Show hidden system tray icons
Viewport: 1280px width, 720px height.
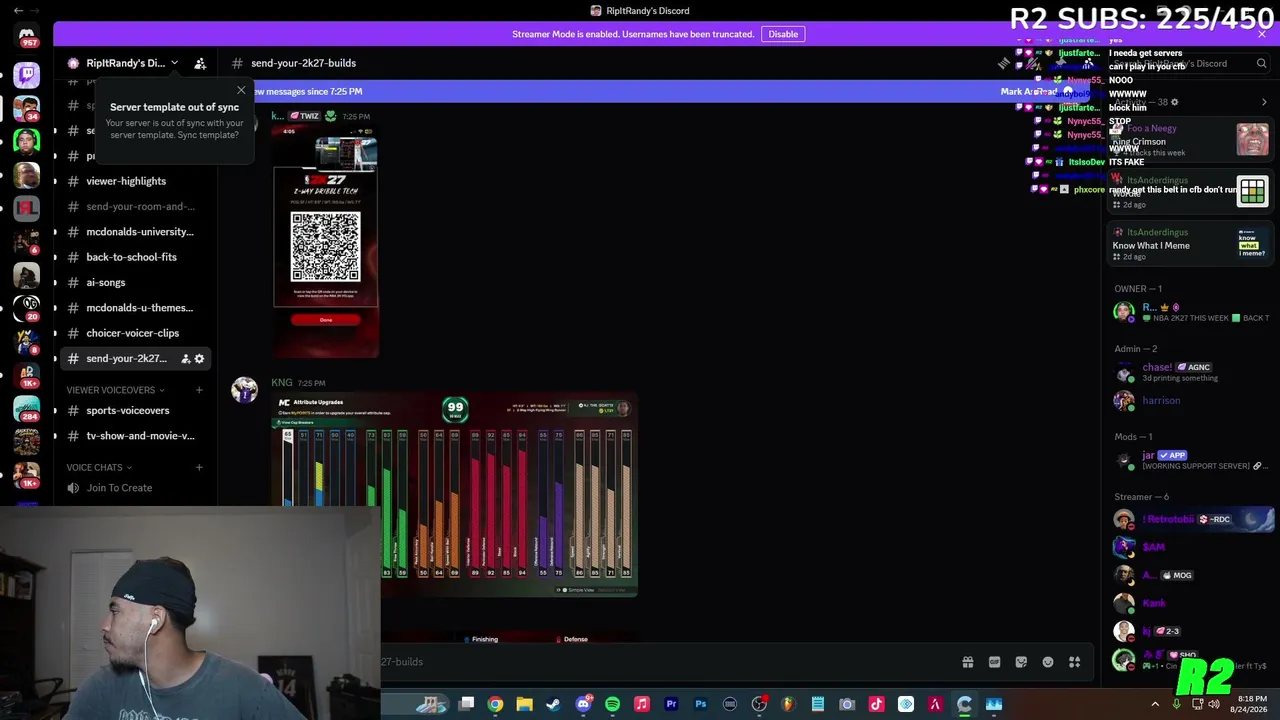click(1155, 704)
